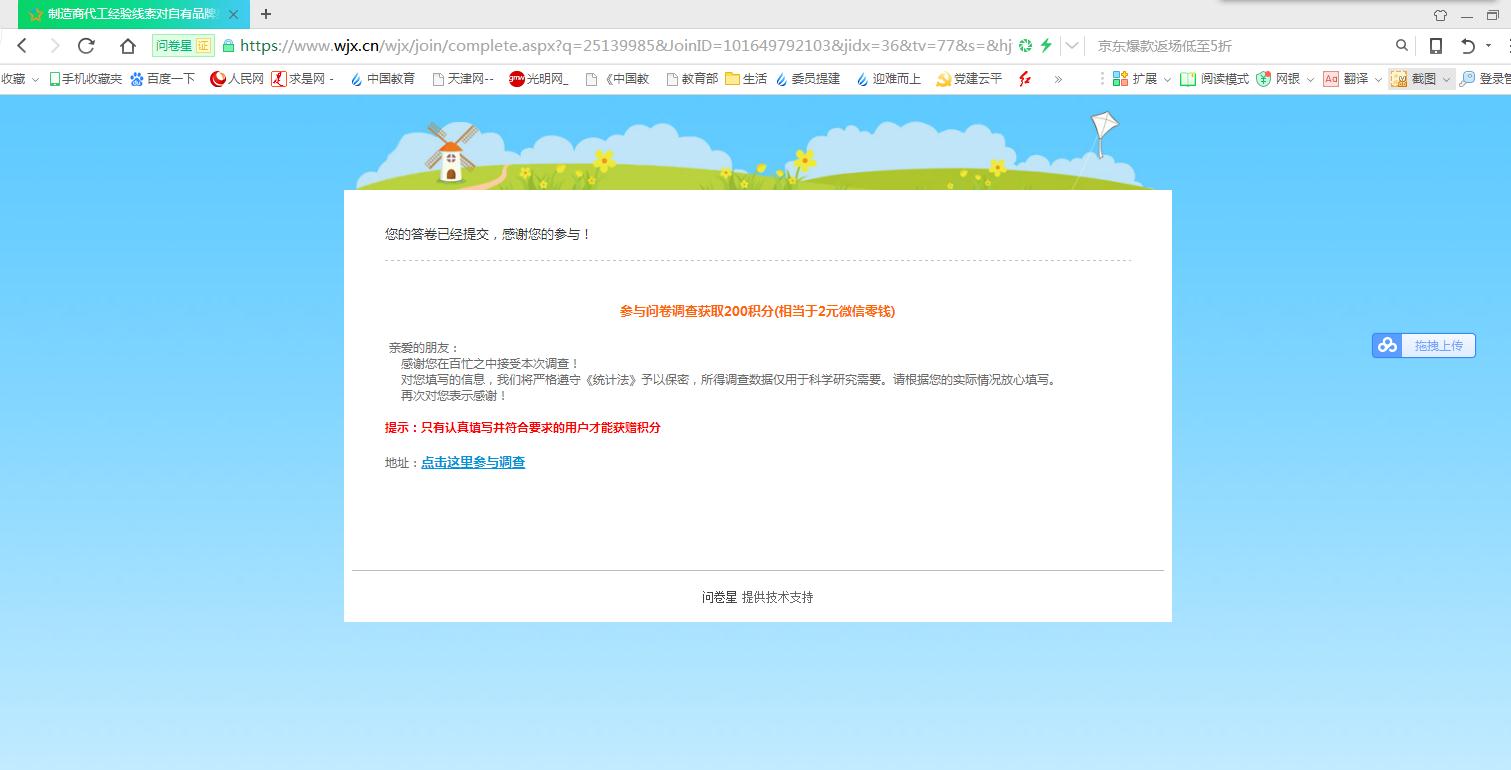Click the mobile device icon in toolbar
1511x770 pixels.
1436,46
